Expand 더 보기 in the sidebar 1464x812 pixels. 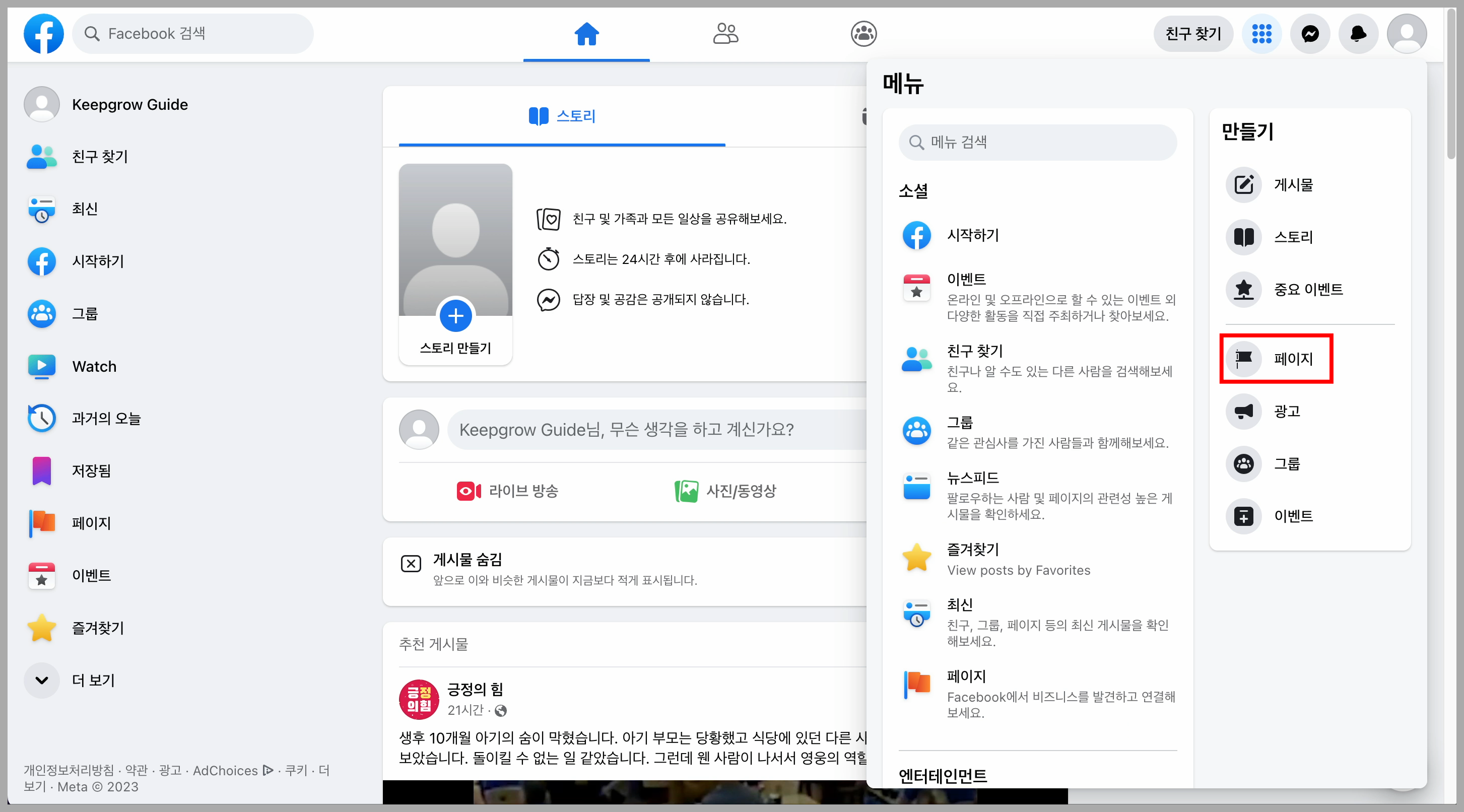point(94,680)
